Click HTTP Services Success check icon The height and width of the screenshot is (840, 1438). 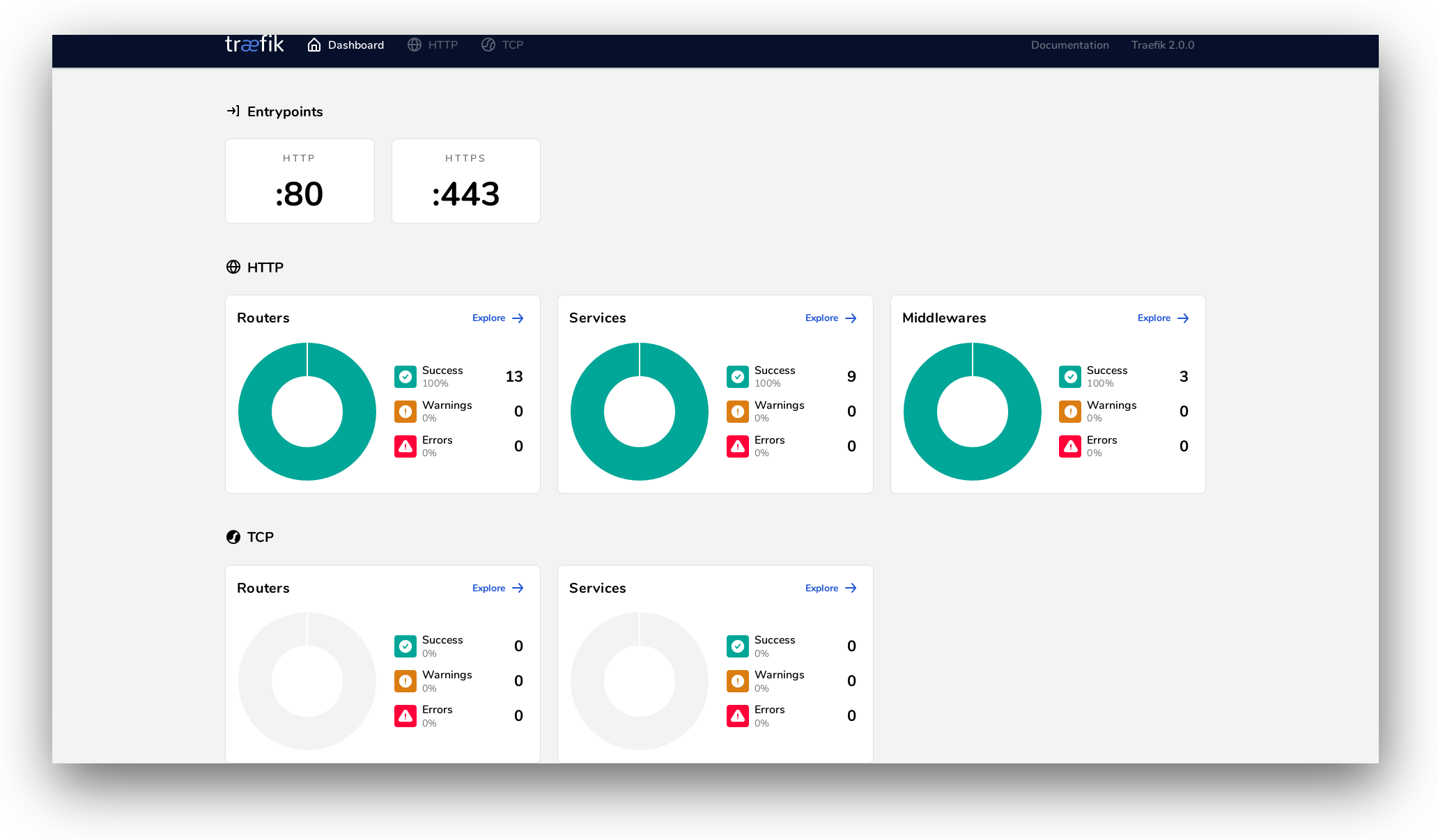(x=738, y=377)
